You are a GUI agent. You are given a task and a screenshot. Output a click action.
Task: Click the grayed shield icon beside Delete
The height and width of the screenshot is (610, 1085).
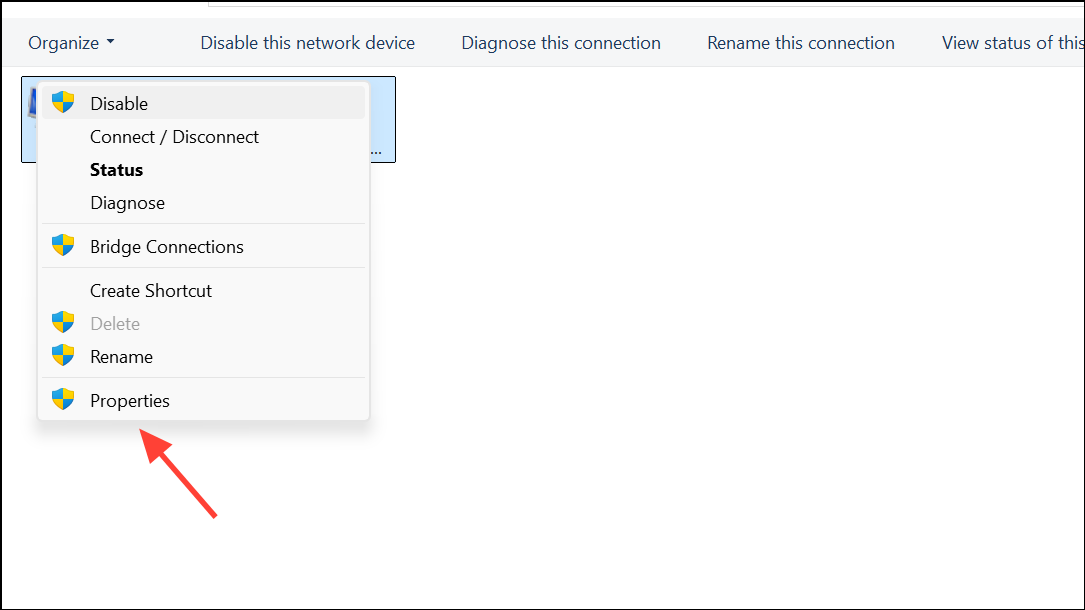point(62,323)
